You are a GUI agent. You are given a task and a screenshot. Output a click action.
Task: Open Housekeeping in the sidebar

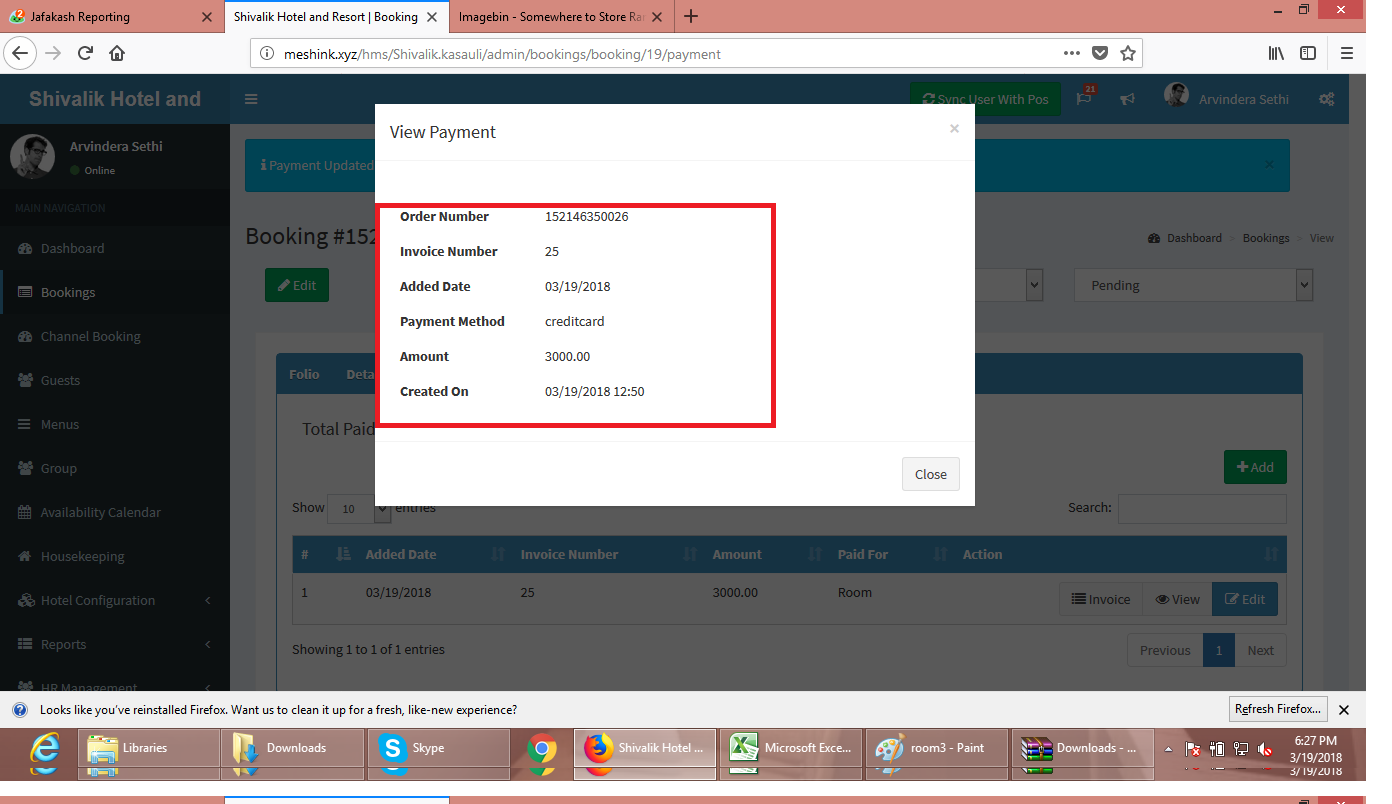tap(115, 556)
